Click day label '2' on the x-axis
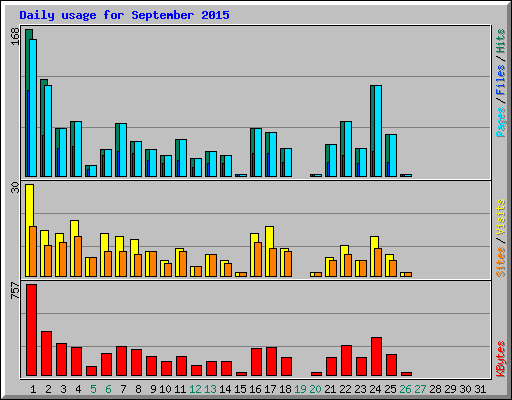 coord(48,389)
